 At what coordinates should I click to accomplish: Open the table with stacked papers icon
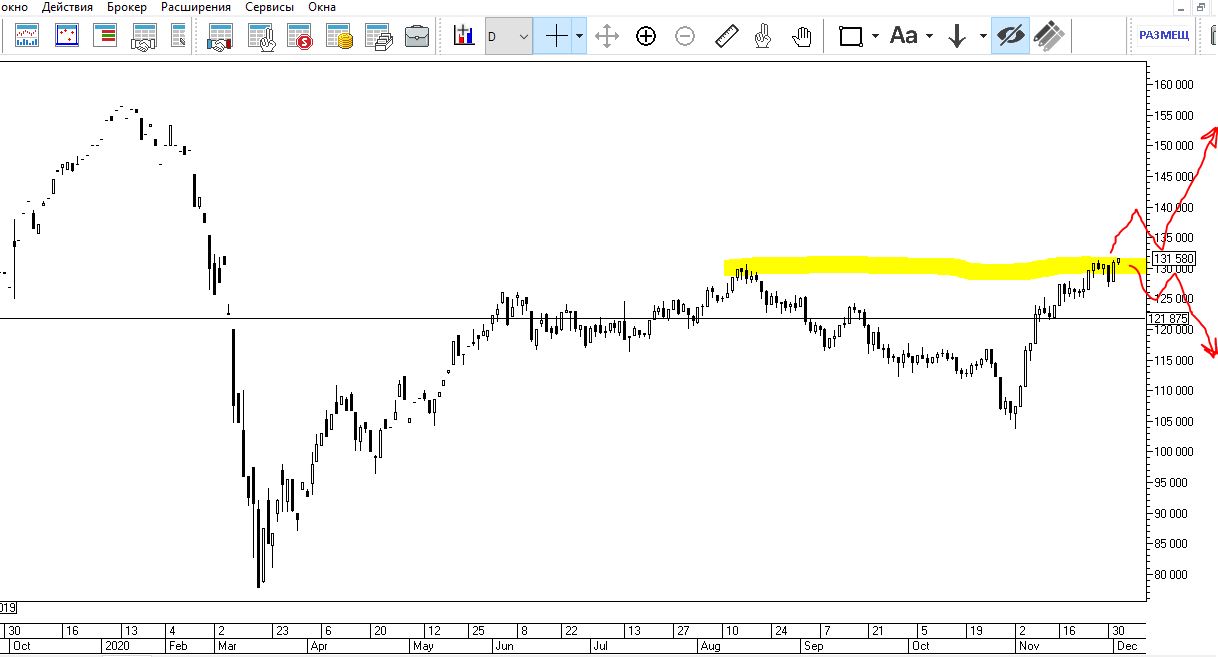click(378, 37)
